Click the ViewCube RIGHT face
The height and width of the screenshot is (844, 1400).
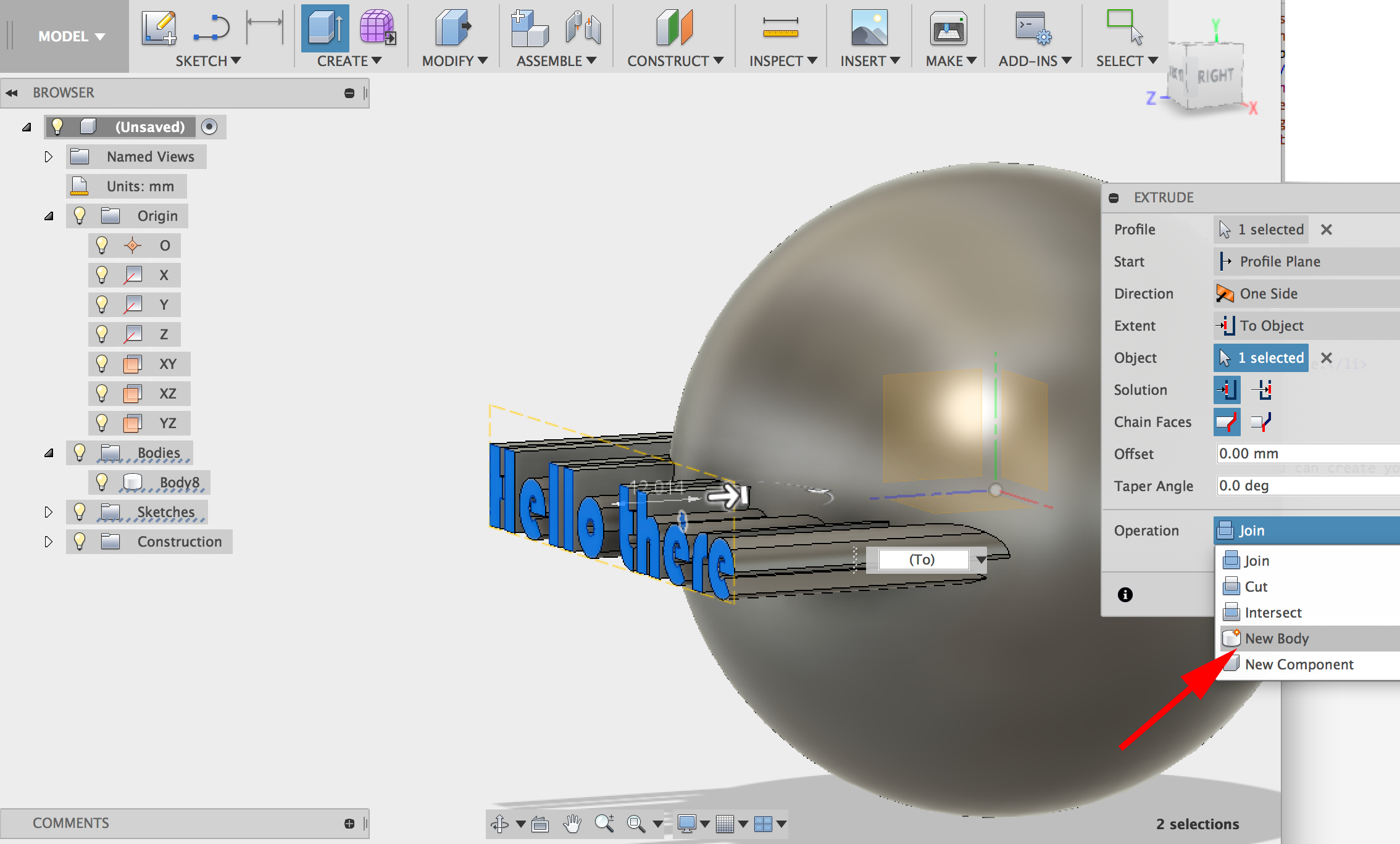click(1216, 76)
